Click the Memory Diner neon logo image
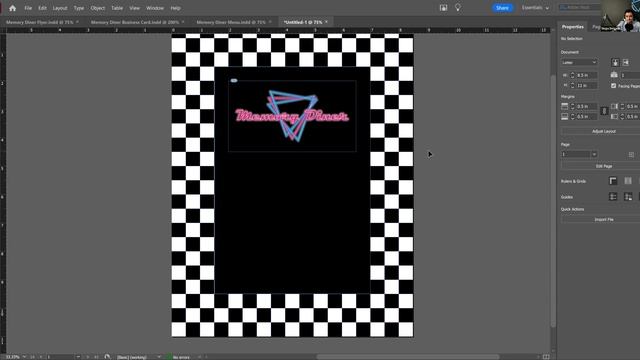The height and width of the screenshot is (360, 640). (292, 116)
